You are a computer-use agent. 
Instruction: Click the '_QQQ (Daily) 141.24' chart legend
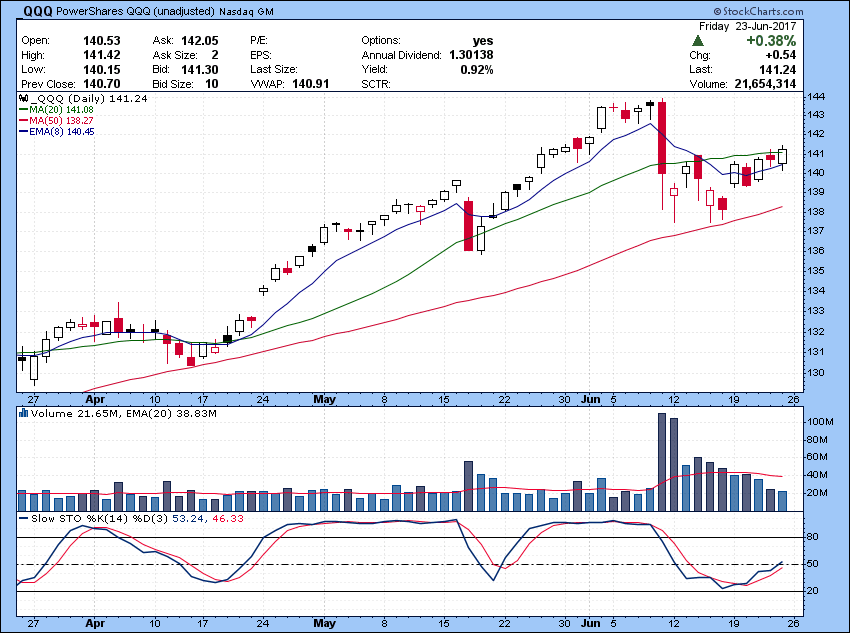(89, 99)
